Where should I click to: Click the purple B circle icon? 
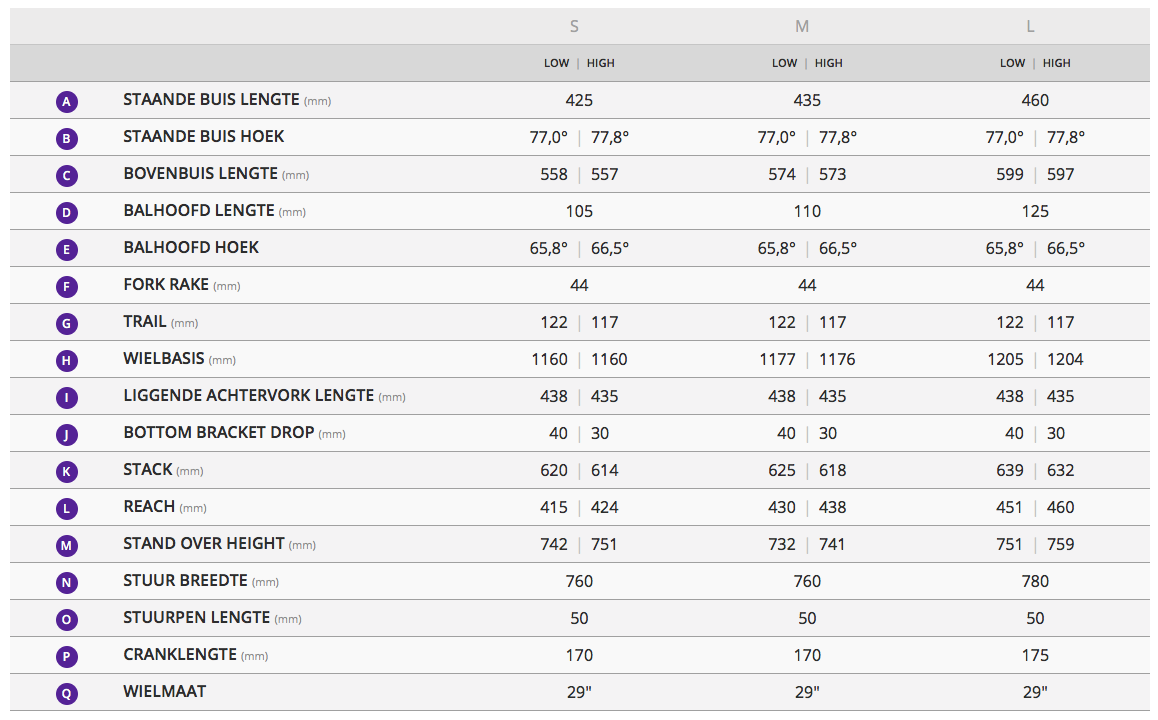click(x=67, y=139)
